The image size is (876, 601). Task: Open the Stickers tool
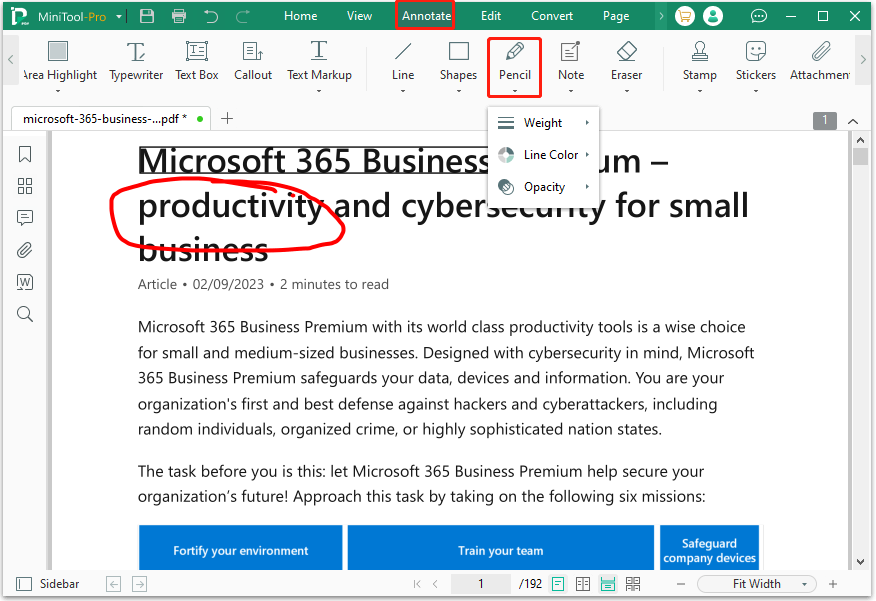click(x=755, y=61)
